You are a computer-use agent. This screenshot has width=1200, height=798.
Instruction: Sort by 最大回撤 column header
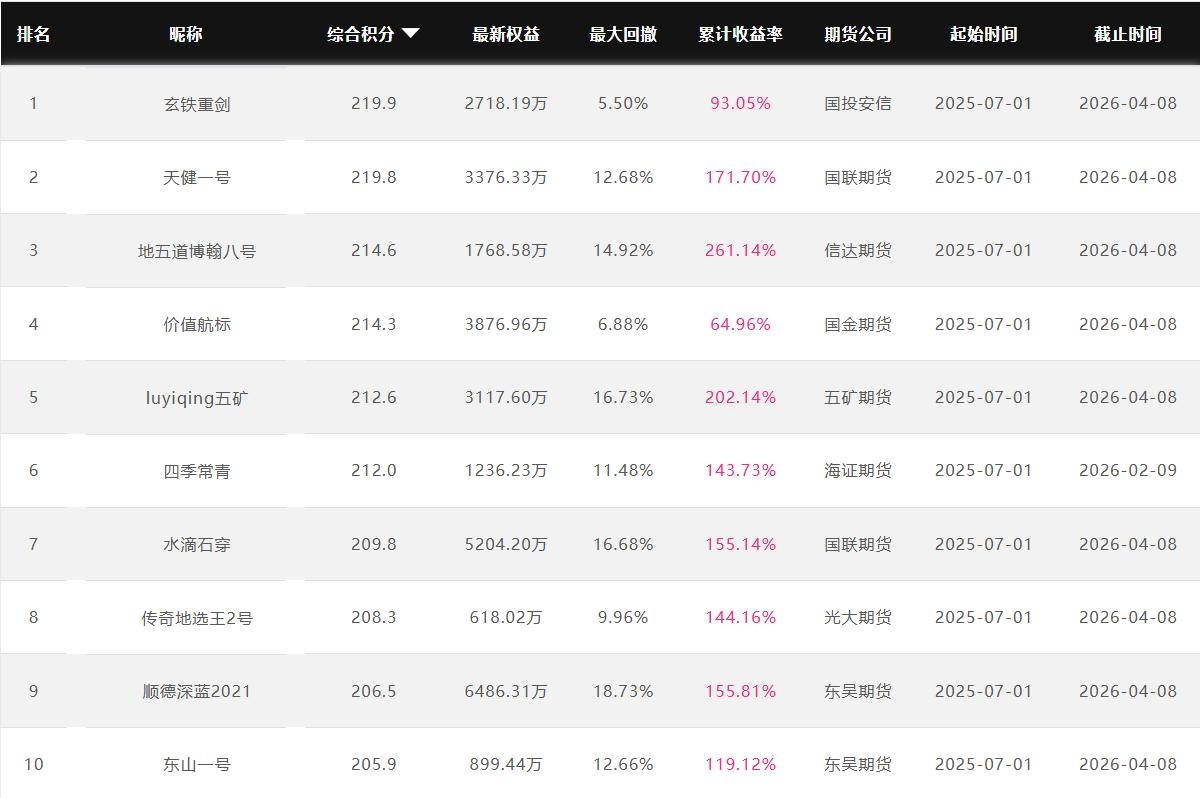click(623, 34)
